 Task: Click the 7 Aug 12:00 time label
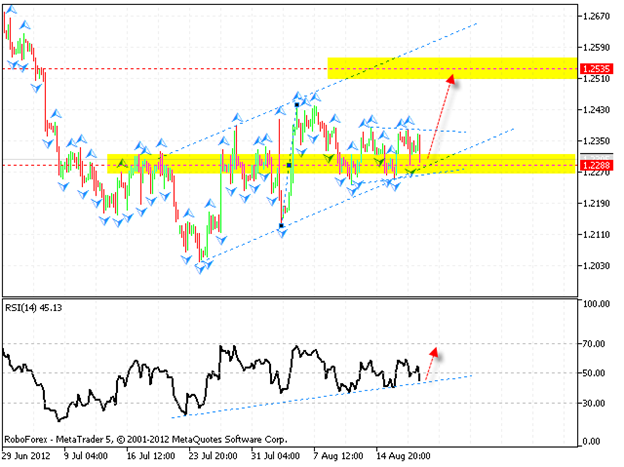(338, 456)
